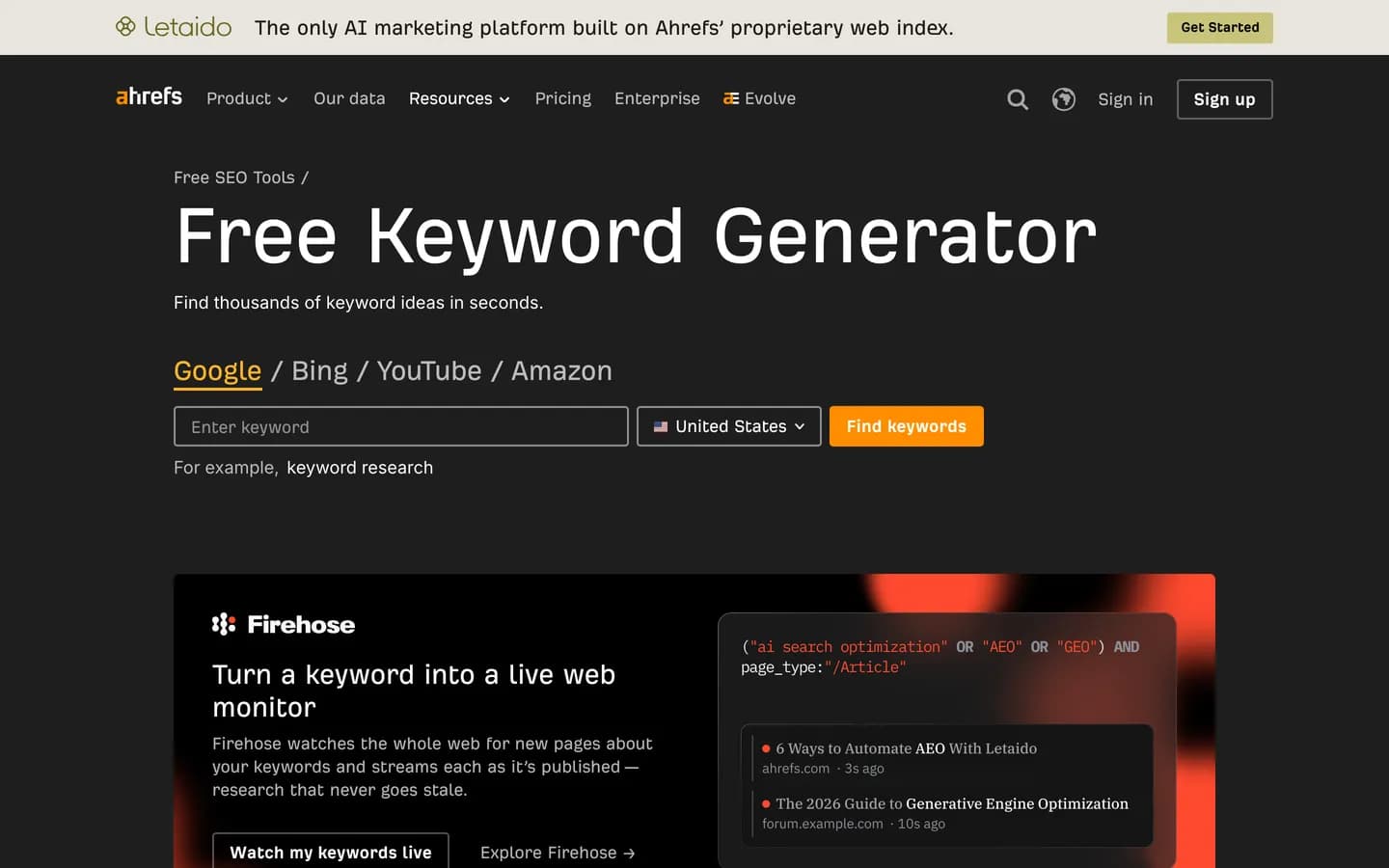The width and height of the screenshot is (1389, 868).
Task: Open the United States country dropdown
Action: [729, 426]
